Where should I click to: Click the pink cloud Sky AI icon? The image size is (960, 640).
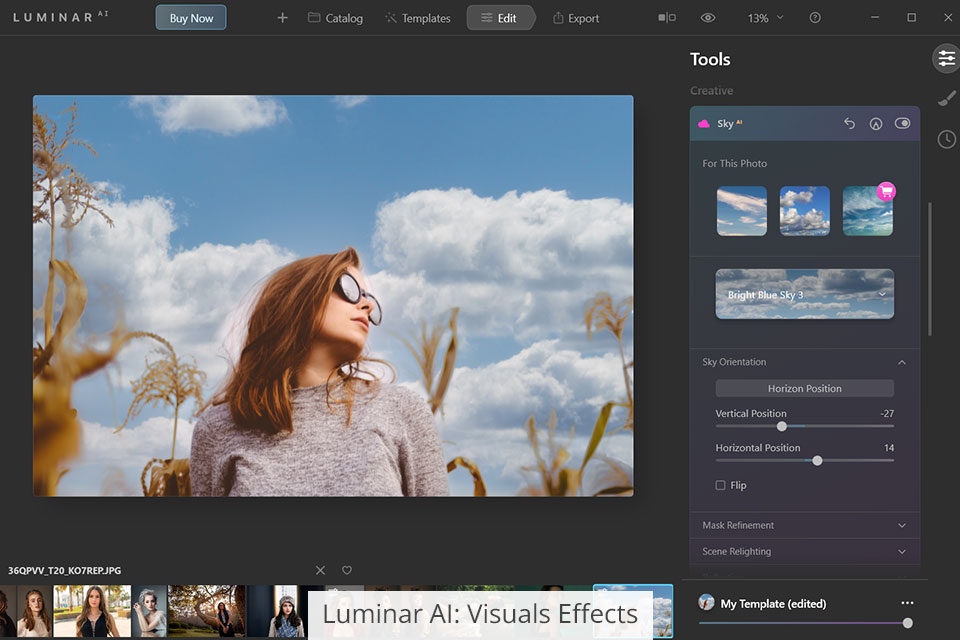(704, 124)
